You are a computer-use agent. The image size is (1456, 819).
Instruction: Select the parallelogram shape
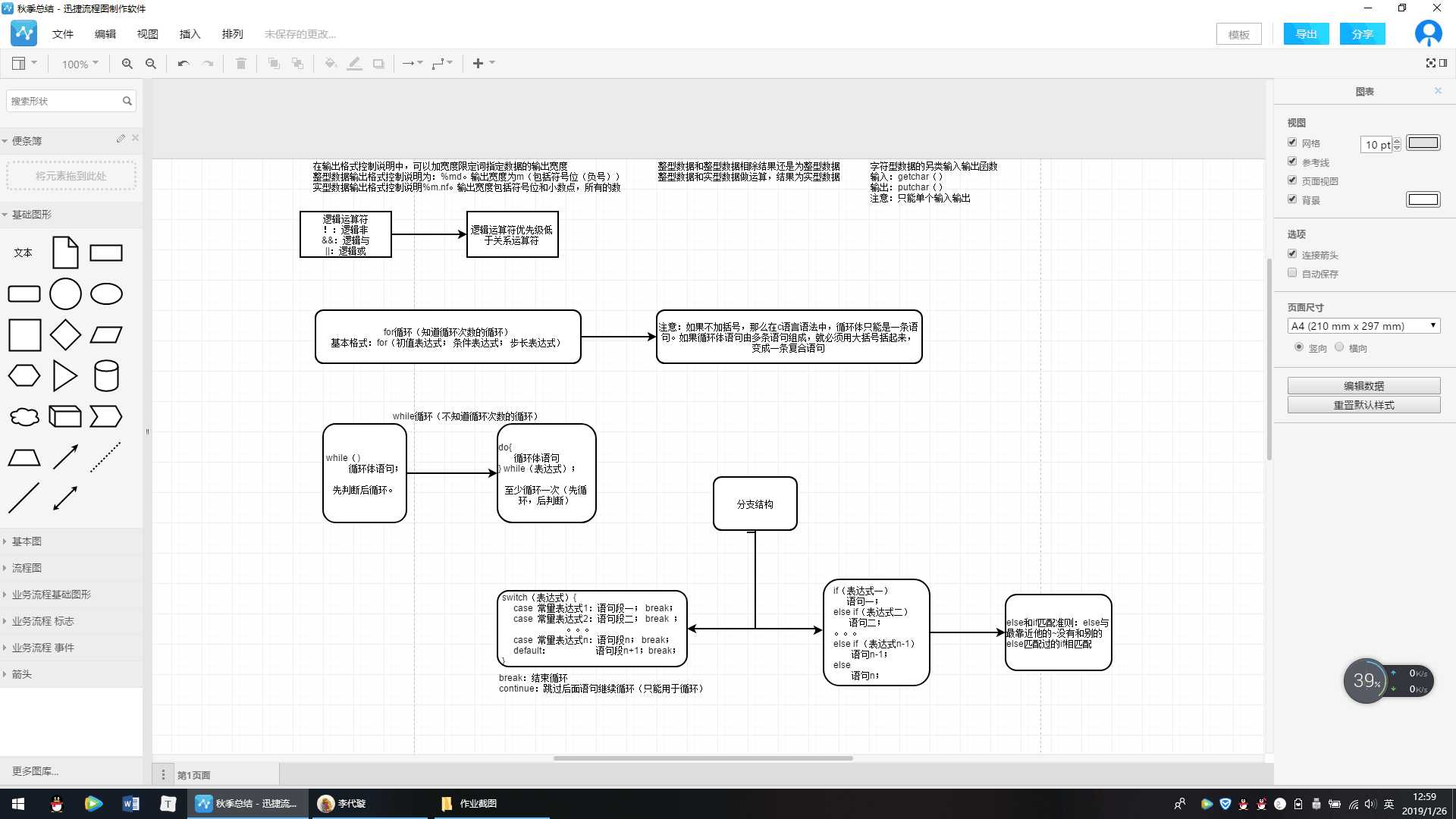106,334
